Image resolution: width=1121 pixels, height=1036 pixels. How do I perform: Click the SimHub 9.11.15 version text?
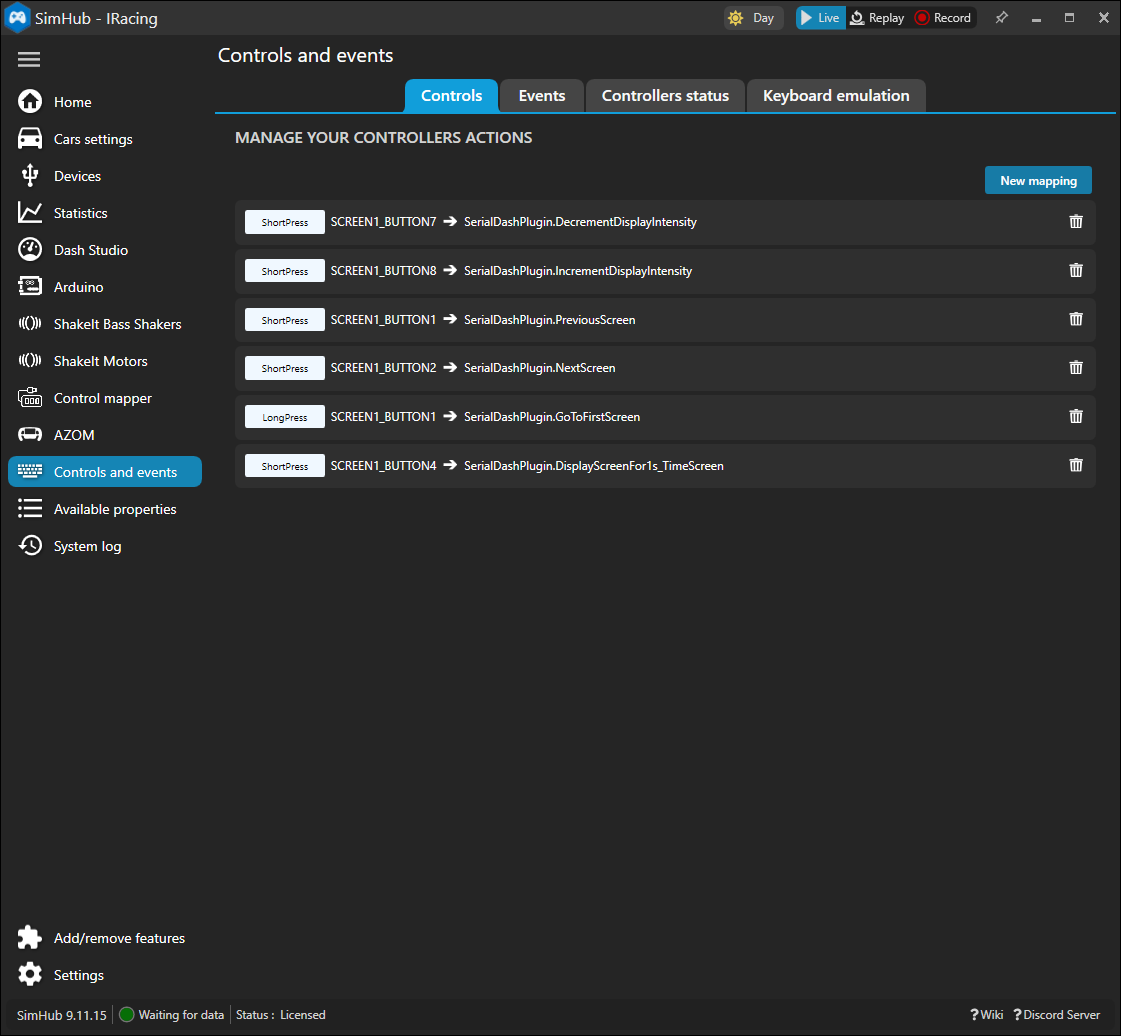tap(61, 1015)
